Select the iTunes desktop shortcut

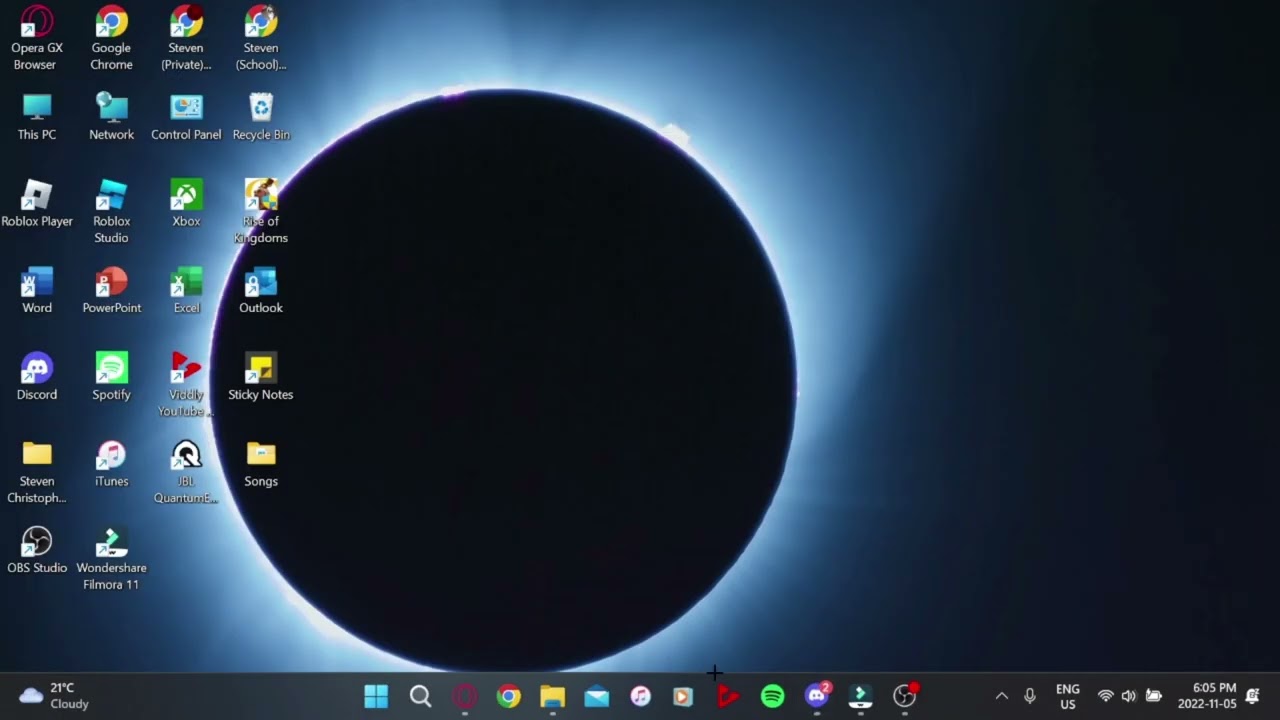coord(111,464)
